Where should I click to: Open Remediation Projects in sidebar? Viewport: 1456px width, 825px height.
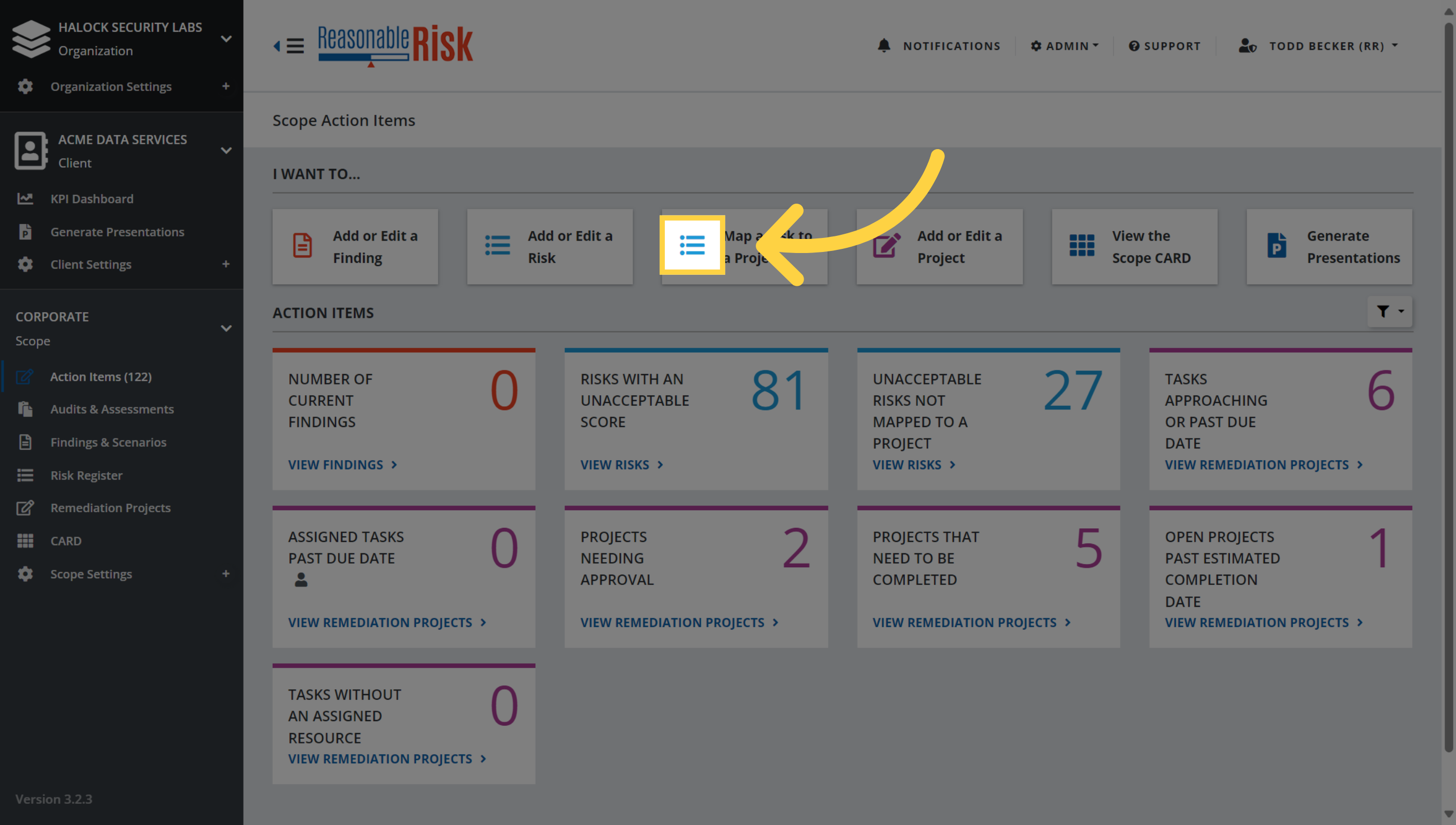(x=111, y=508)
